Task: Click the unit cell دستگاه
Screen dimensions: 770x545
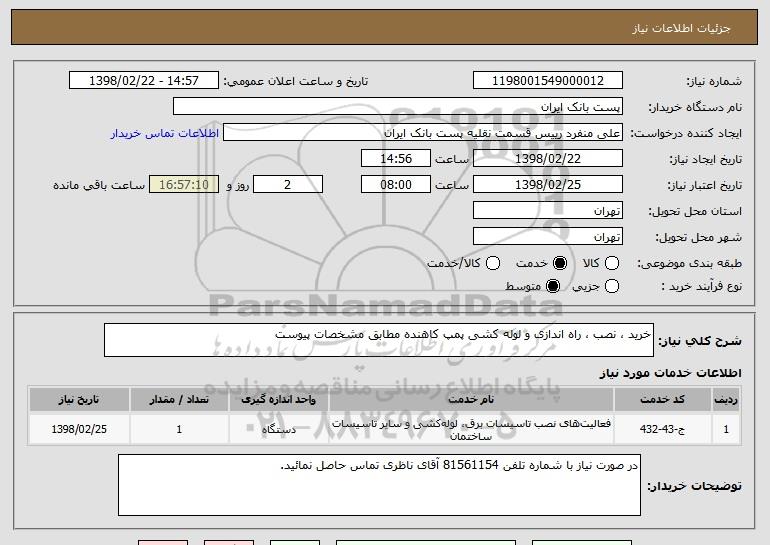Action: (x=278, y=429)
